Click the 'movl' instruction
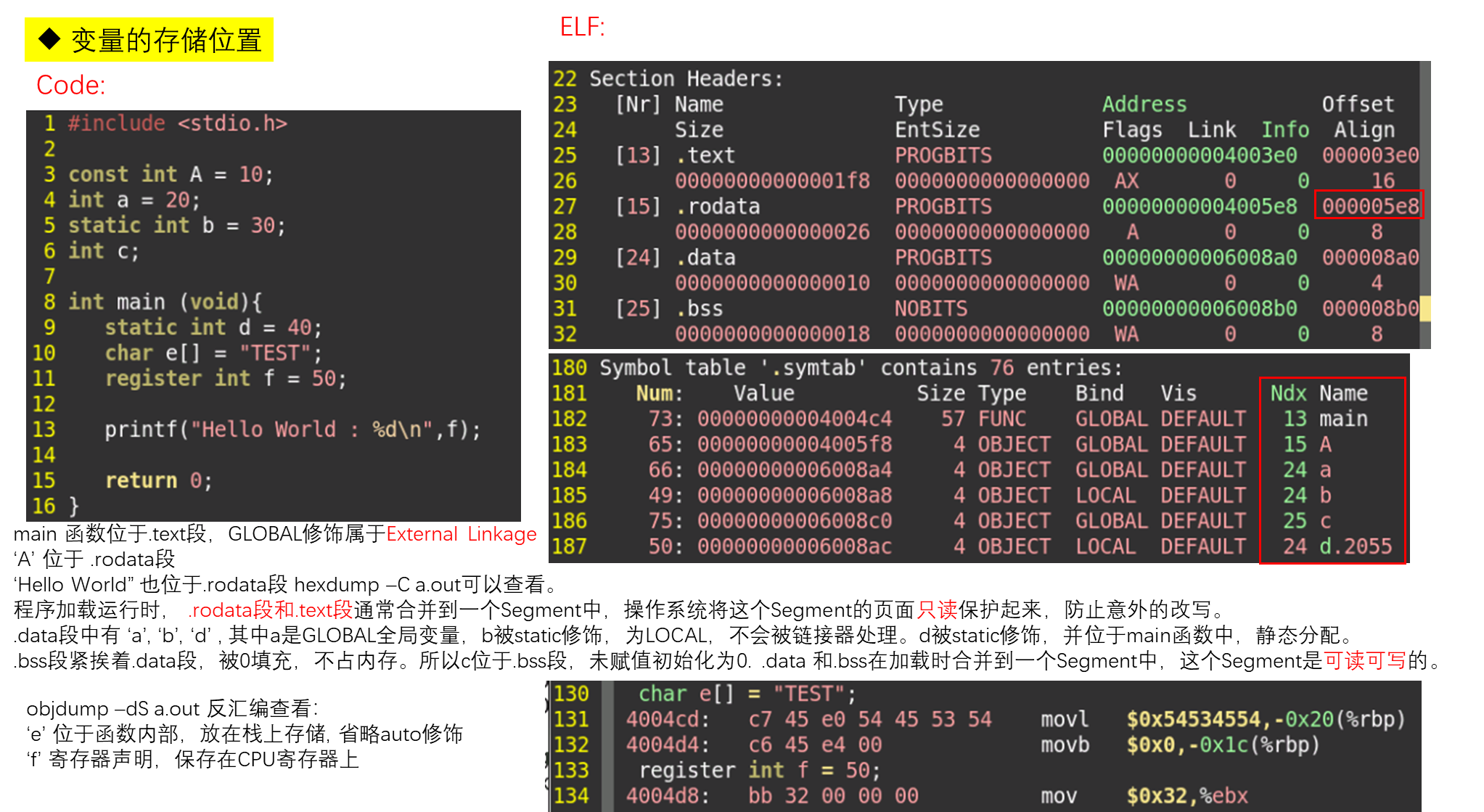The image size is (1484, 812). [1065, 719]
